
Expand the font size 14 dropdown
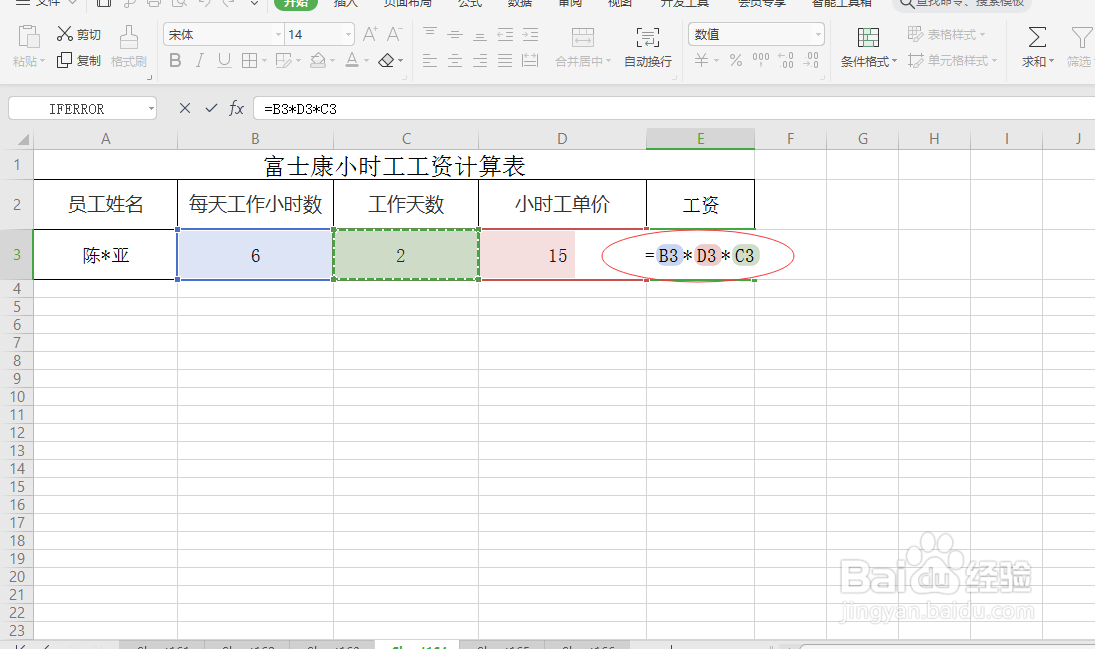click(x=347, y=33)
